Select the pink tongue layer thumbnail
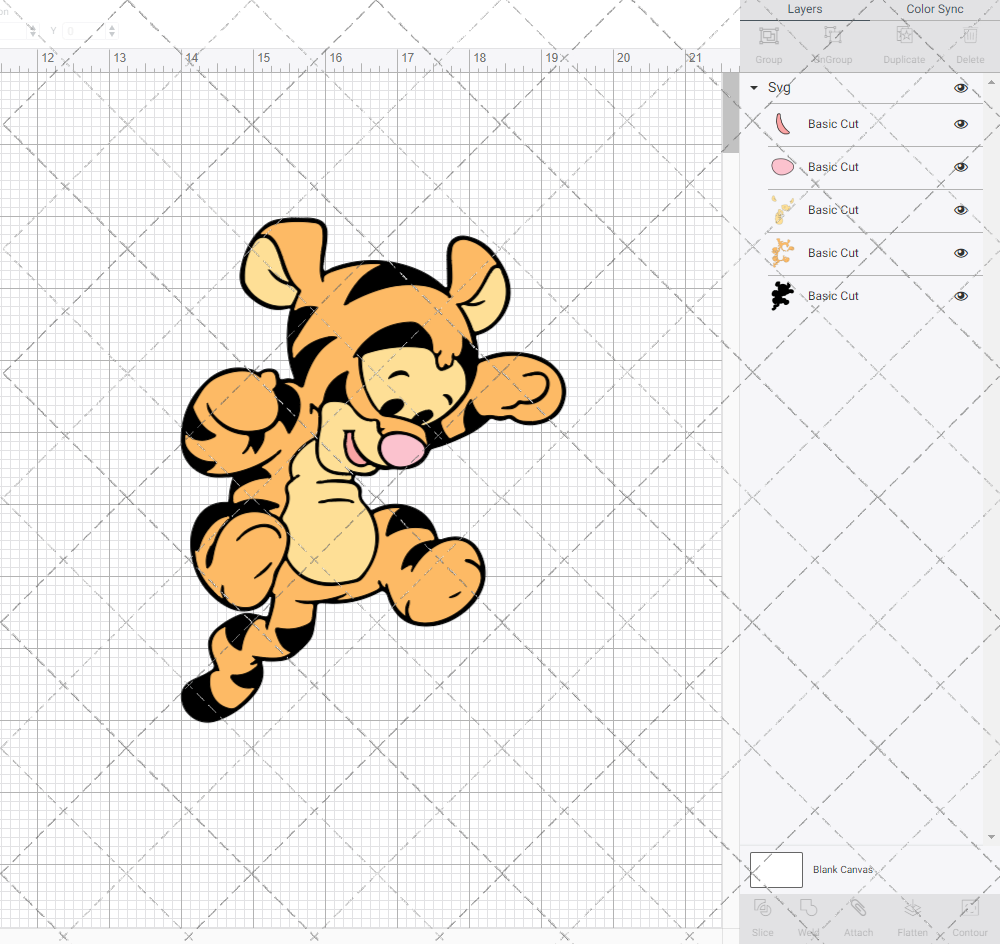 click(783, 124)
